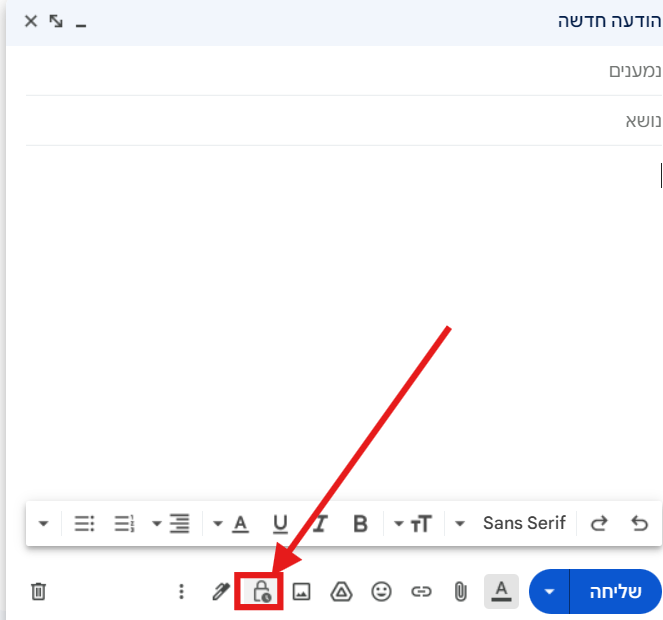Viewport: 663px width, 620px height.
Task: Toggle confidential mode lock icon
Action: click(x=262, y=591)
